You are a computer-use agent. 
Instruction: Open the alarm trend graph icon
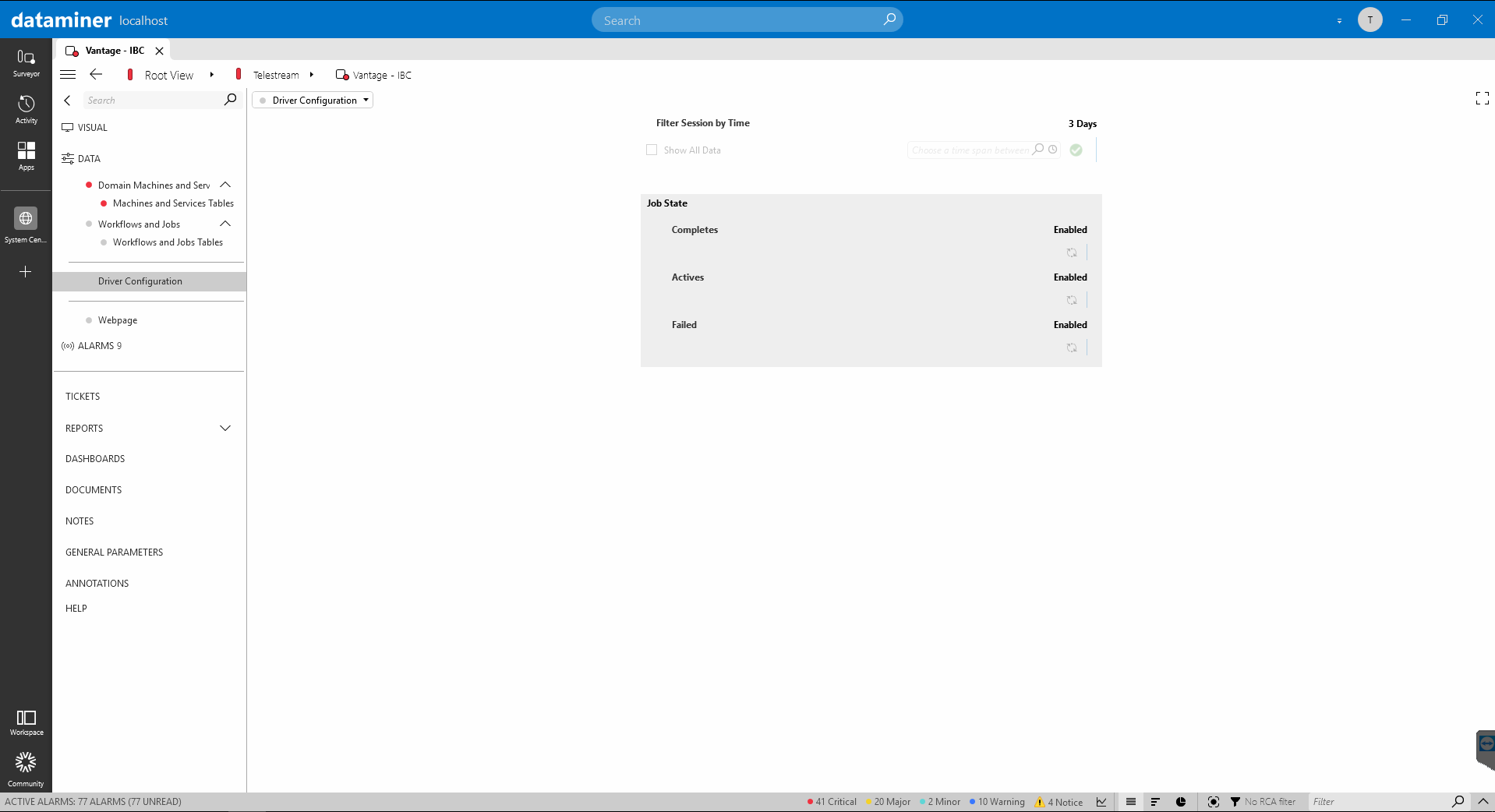pos(1101,802)
